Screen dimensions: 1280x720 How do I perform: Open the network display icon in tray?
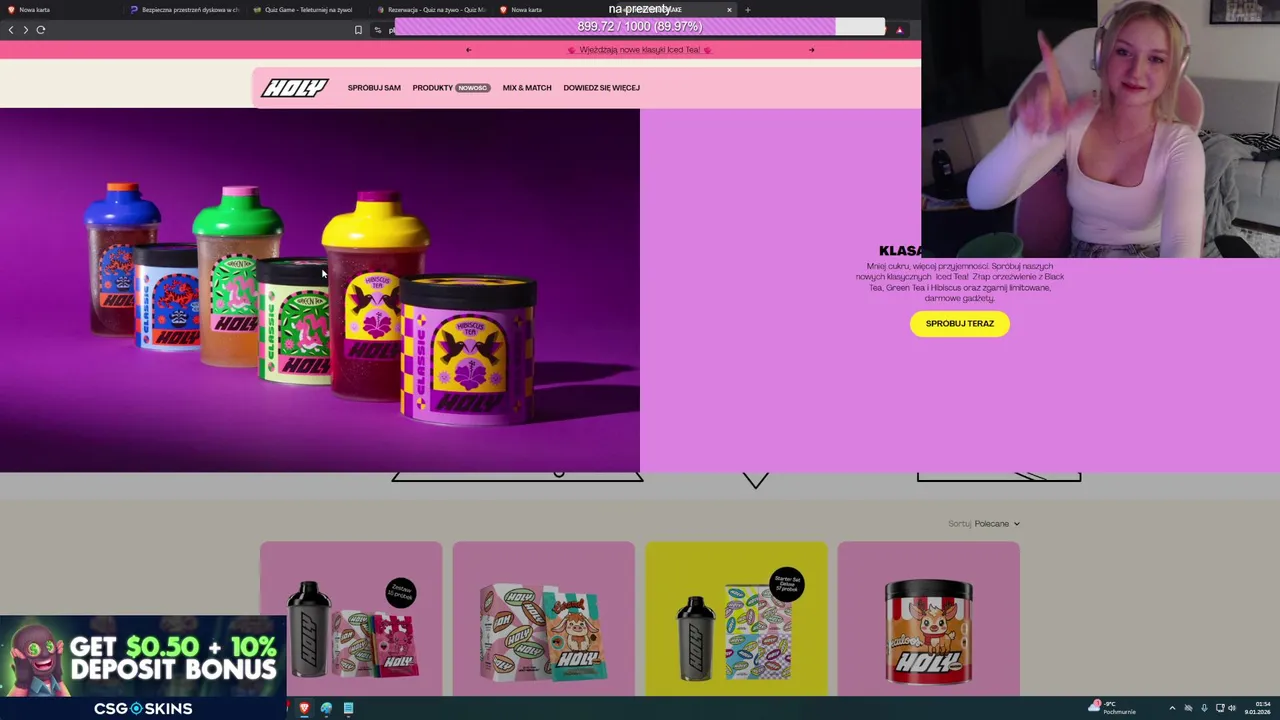point(1220,708)
